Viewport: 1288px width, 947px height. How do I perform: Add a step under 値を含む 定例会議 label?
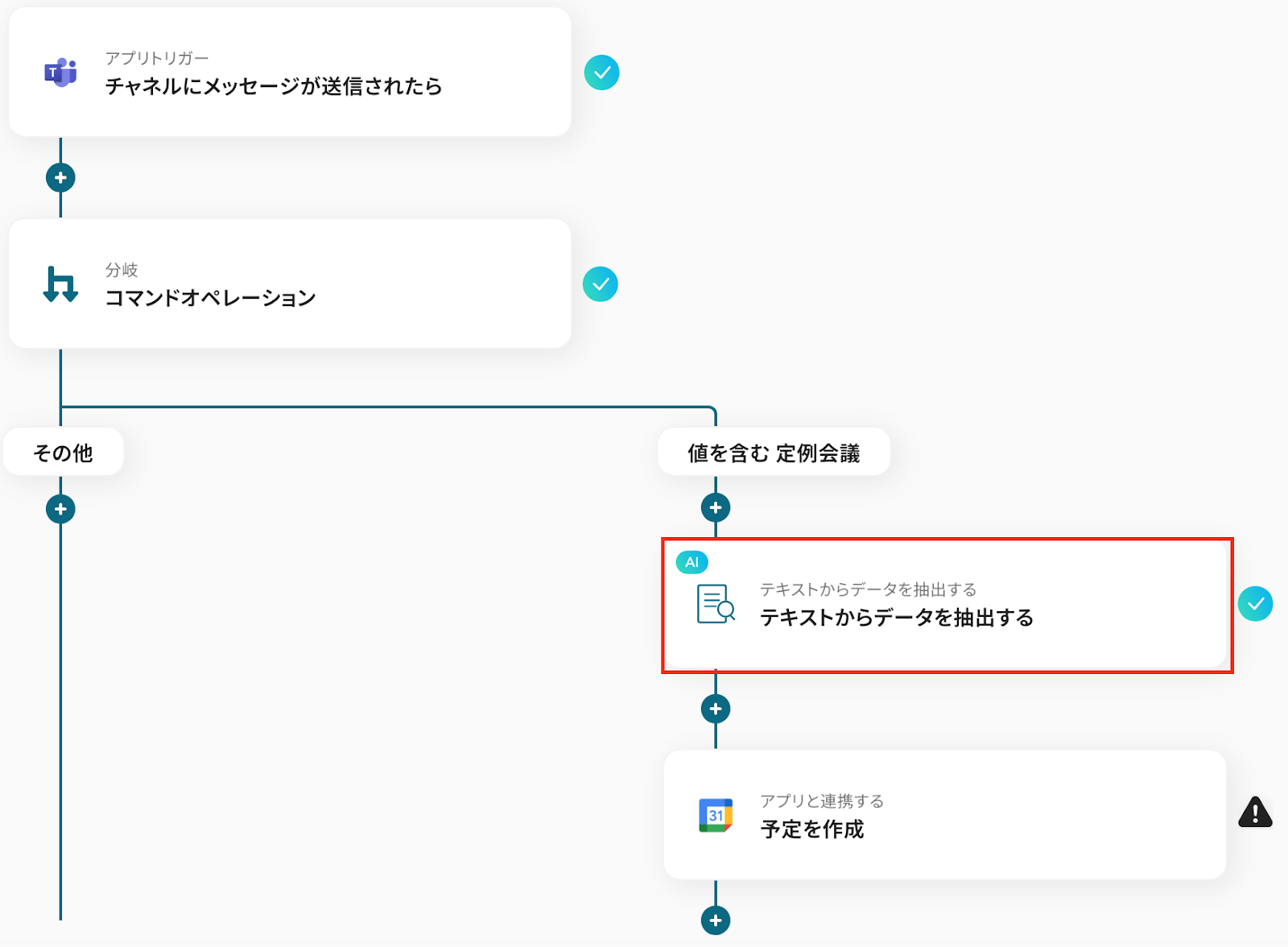716,507
